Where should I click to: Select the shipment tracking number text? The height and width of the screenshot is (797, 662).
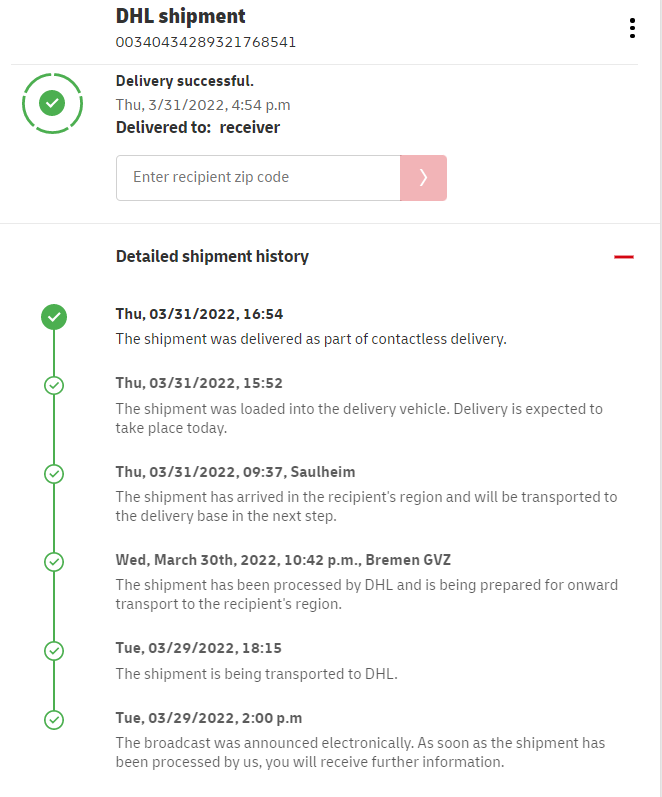pyautogui.click(x=205, y=42)
